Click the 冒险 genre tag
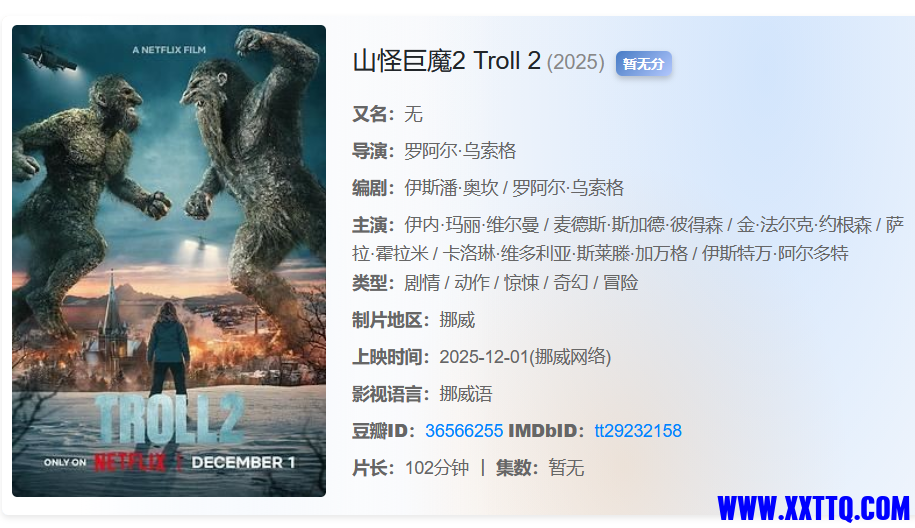Image resolution: width=915 pixels, height=528 pixels. coord(620,283)
